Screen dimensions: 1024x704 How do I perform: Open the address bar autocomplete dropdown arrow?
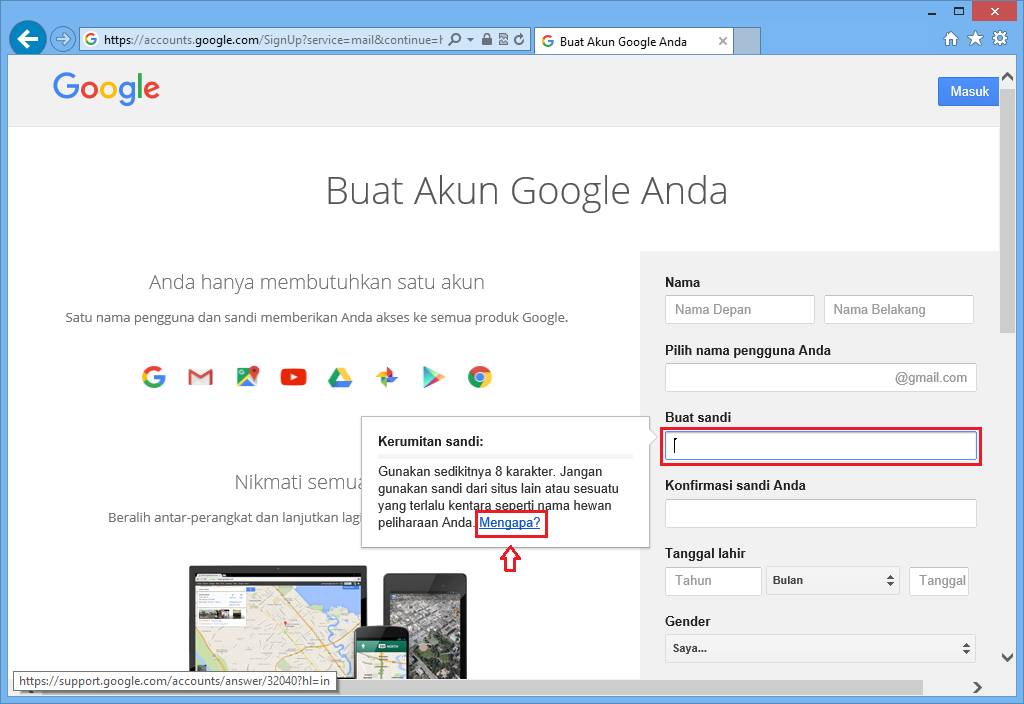coord(471,40)
